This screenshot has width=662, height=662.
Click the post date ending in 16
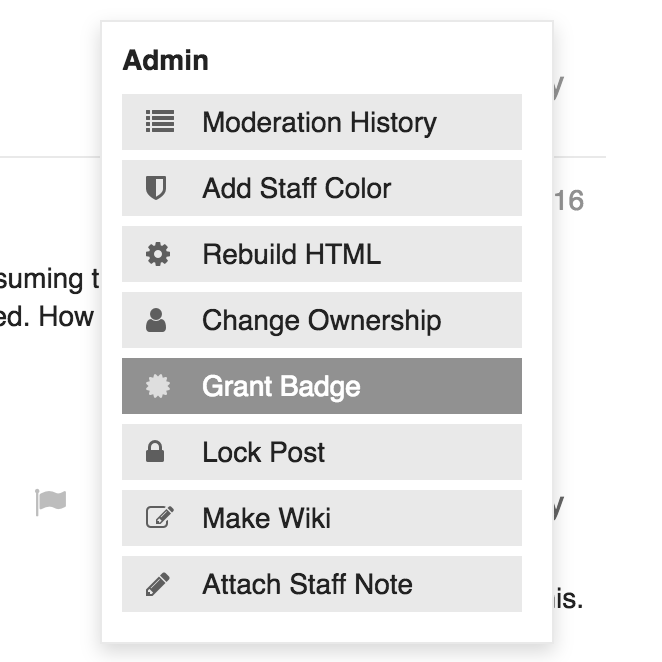click(568, 201)
